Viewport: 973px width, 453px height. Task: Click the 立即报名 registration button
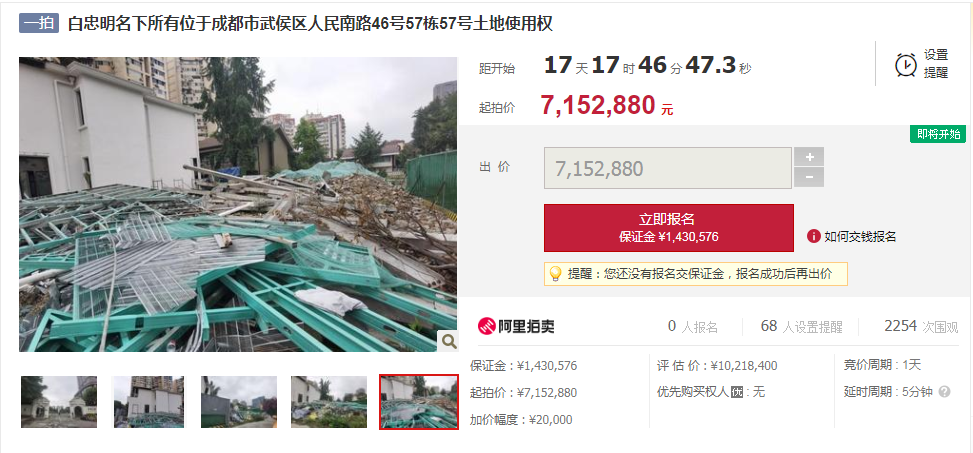pyautogui.click(x=668, y=228)
